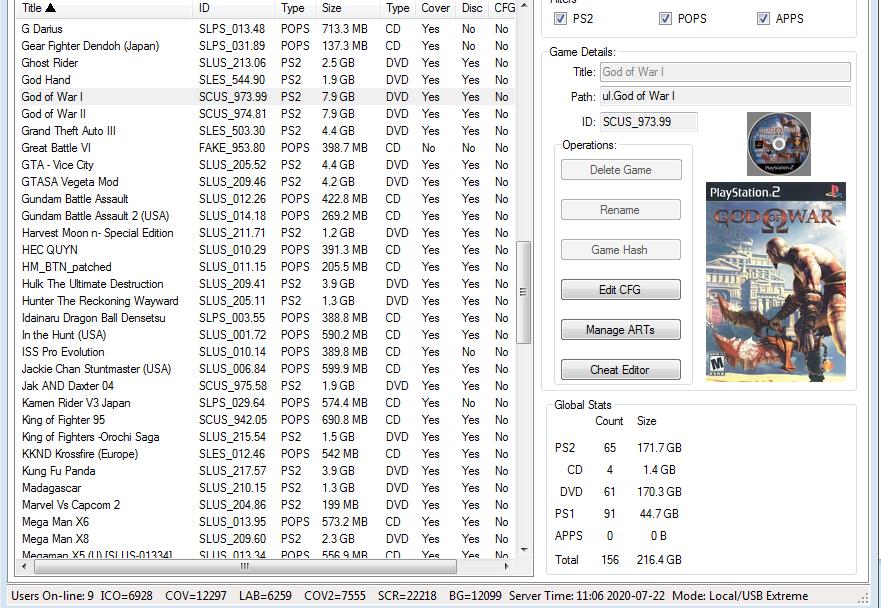Screen dimensions: 881x608
Task: Select Grand Theft Auto III
Action: [267, 130]
